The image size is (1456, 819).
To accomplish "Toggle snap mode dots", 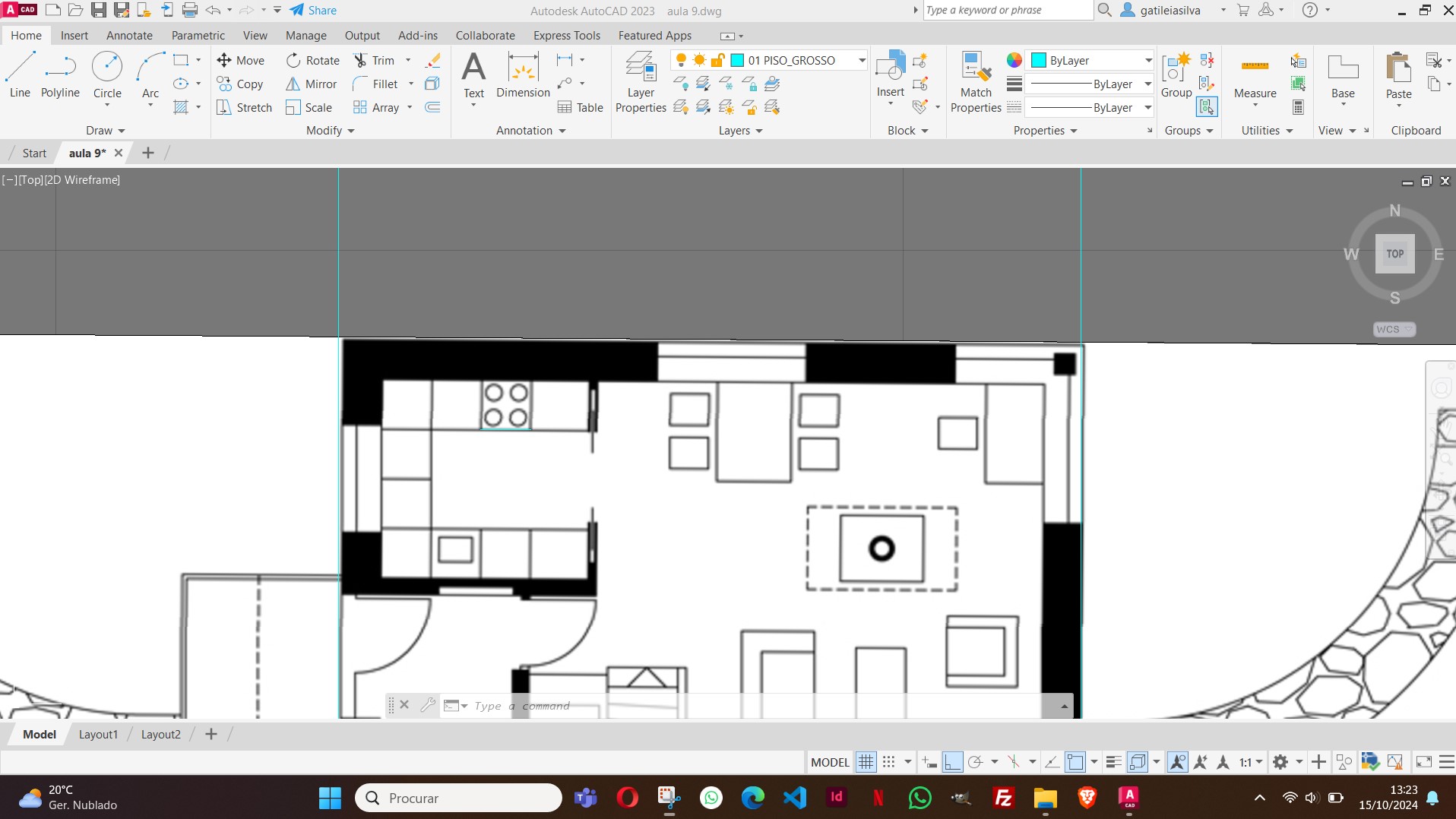I will coord(888,761).
